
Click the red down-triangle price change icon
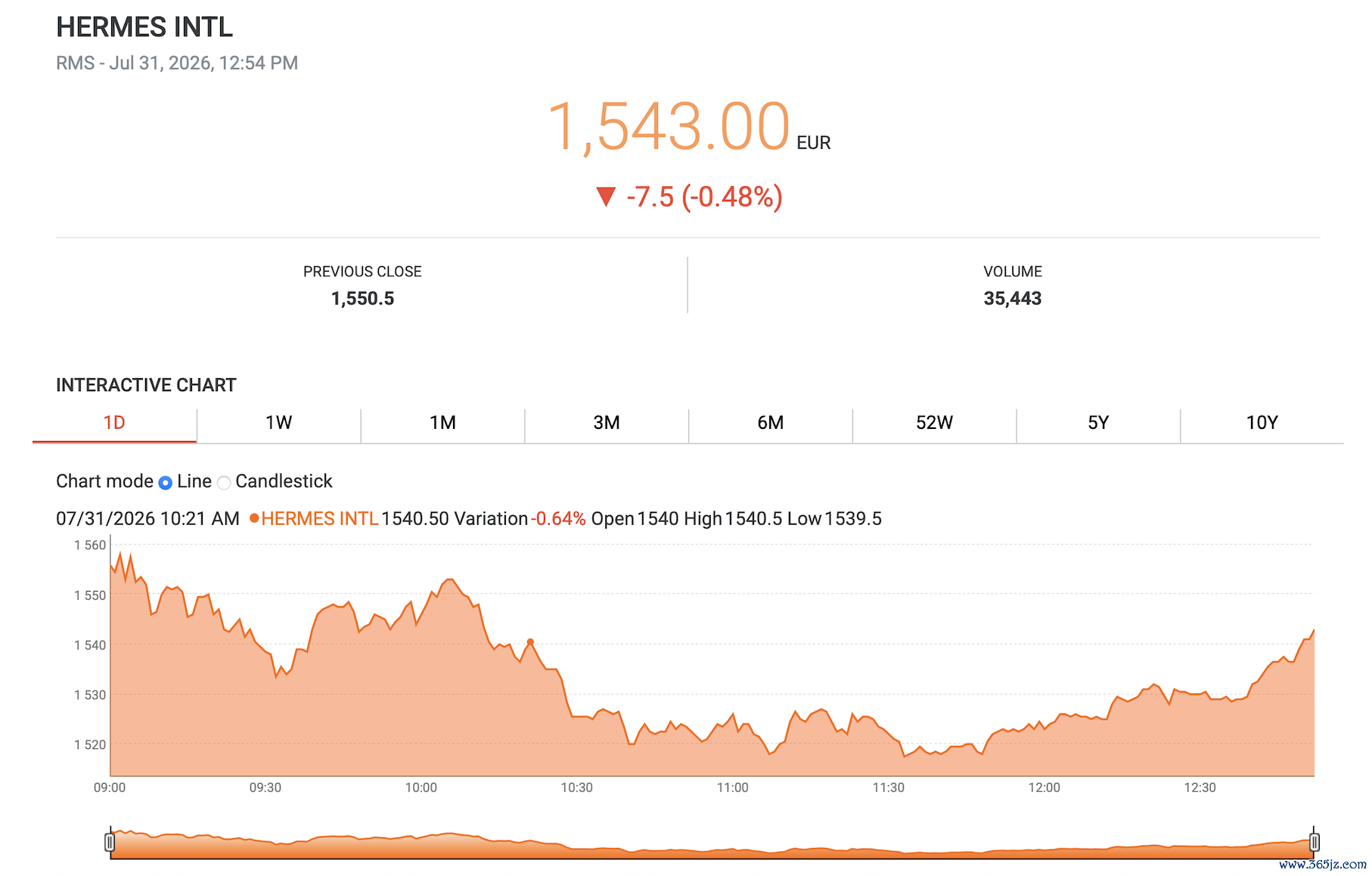point(606,197)
